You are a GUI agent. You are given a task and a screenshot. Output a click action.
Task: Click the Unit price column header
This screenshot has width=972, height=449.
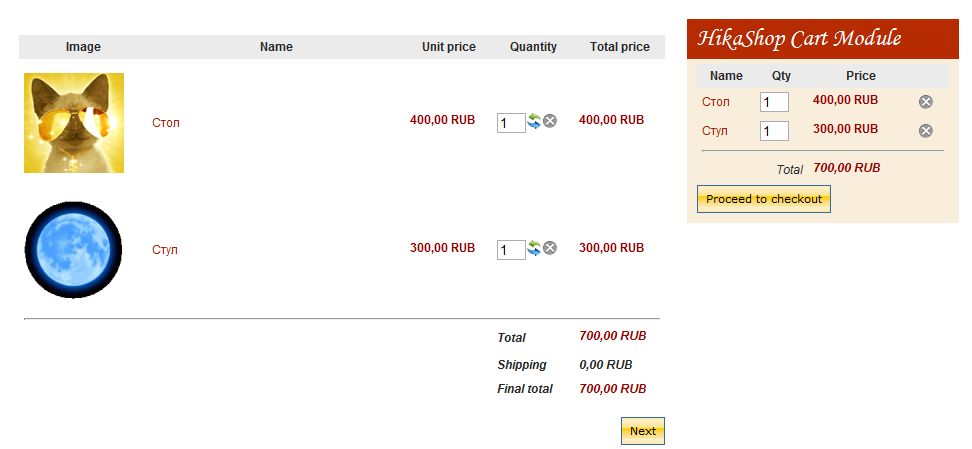tap(449, 47)
